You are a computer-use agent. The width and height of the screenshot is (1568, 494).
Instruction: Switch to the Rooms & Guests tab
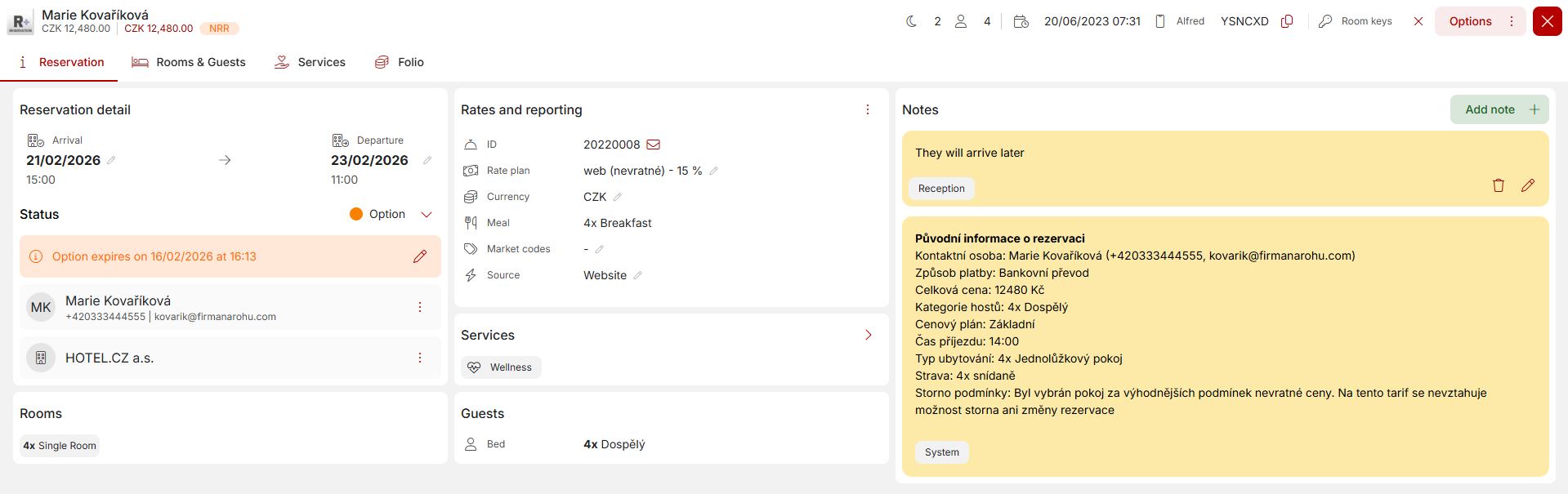189,62
